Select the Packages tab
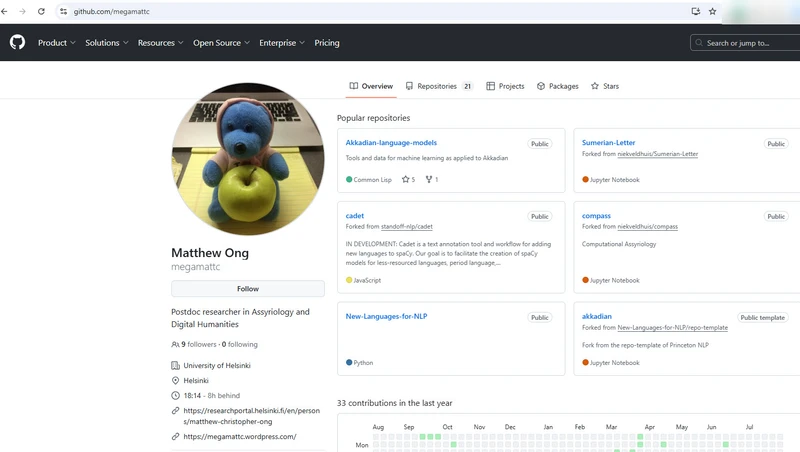800x452 pixels. 558,86
